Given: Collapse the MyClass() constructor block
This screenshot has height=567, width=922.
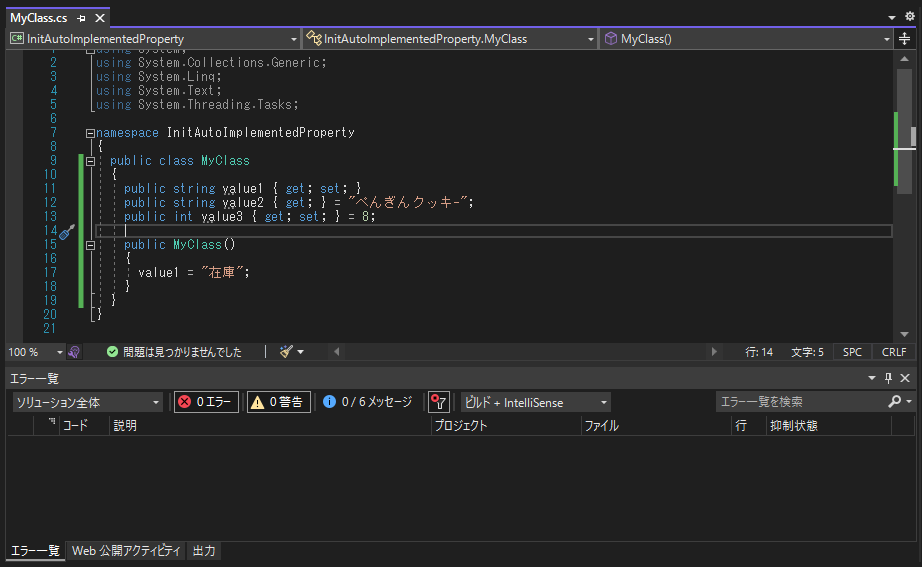Looking at the screenshot, I should (x=90, y=245).
